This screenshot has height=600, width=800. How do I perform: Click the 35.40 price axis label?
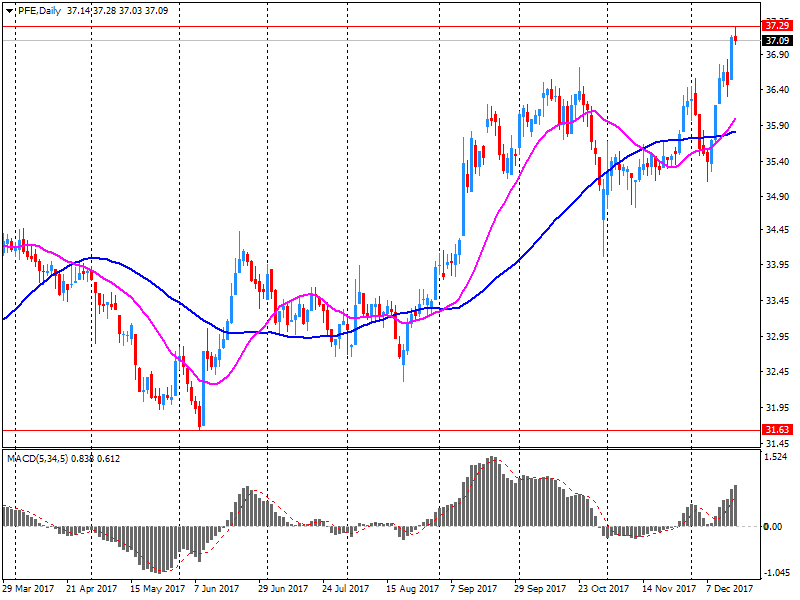[778, 162]
